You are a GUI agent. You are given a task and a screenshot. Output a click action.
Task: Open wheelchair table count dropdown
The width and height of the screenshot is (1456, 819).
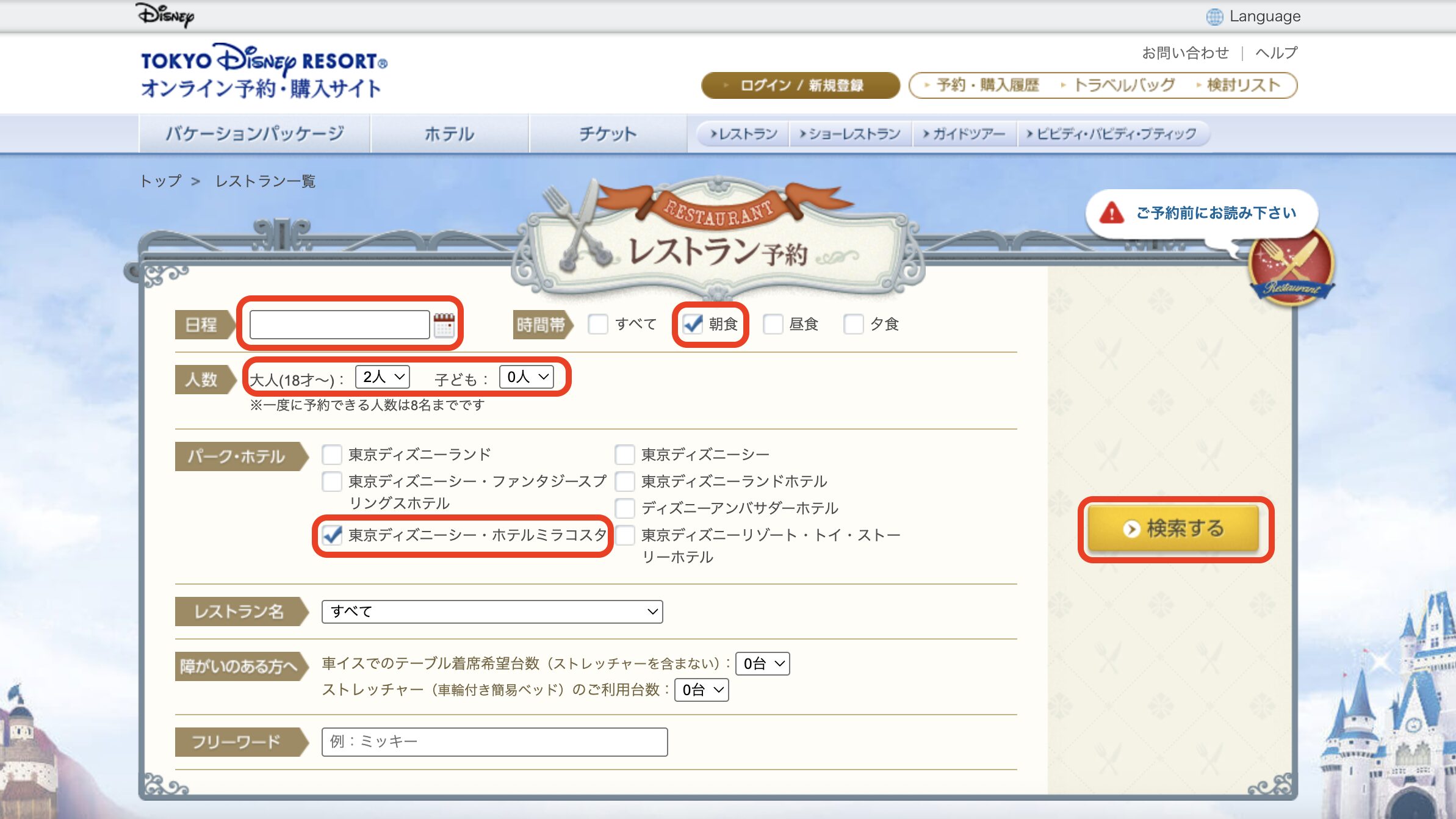(763, 664)
